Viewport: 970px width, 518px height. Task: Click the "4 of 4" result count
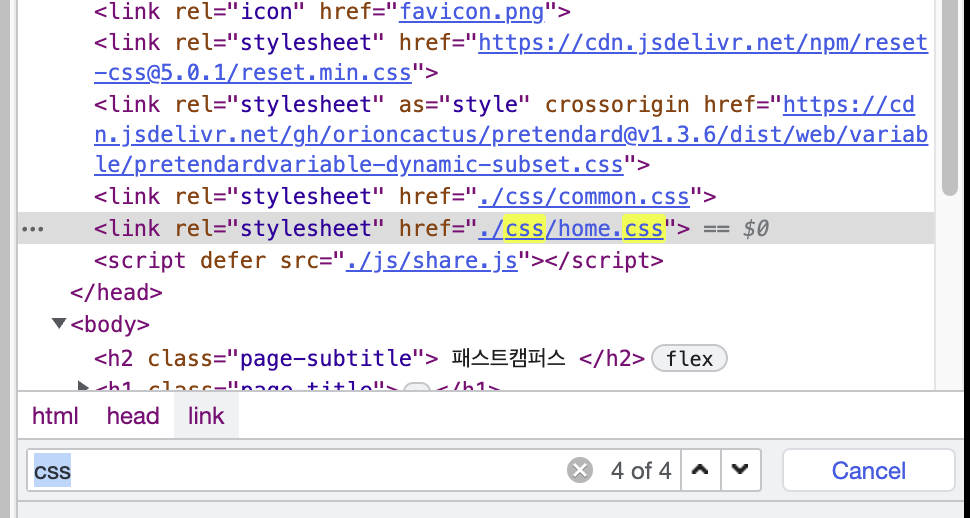click(641, 471)
